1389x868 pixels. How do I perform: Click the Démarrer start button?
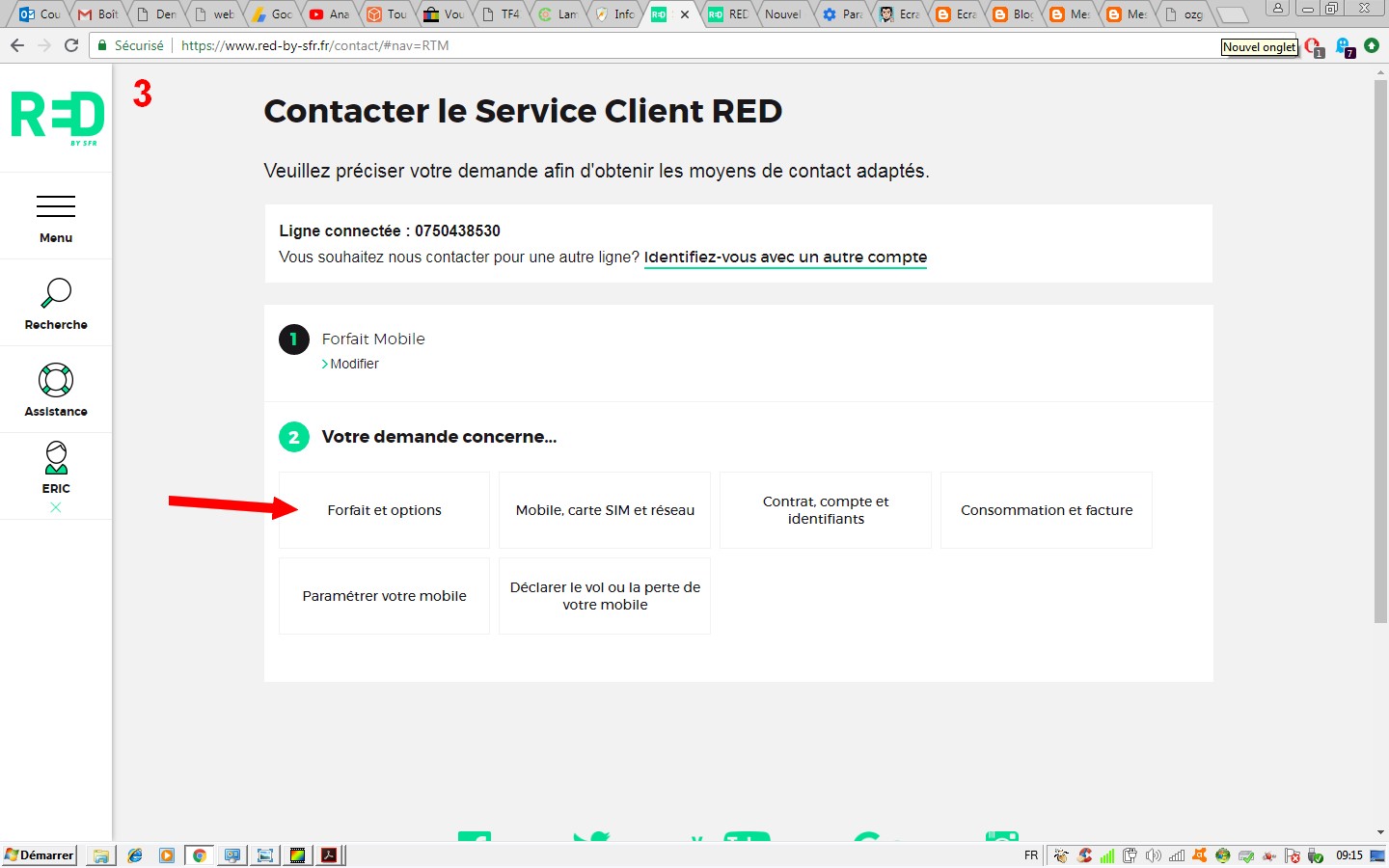[x=40, y=854]
